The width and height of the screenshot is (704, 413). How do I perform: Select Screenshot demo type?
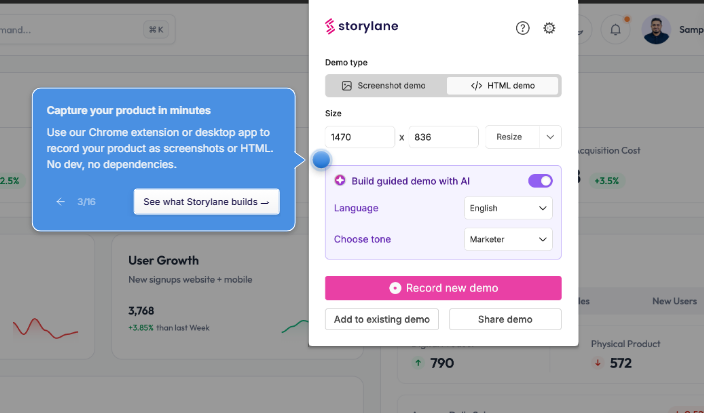384,86
